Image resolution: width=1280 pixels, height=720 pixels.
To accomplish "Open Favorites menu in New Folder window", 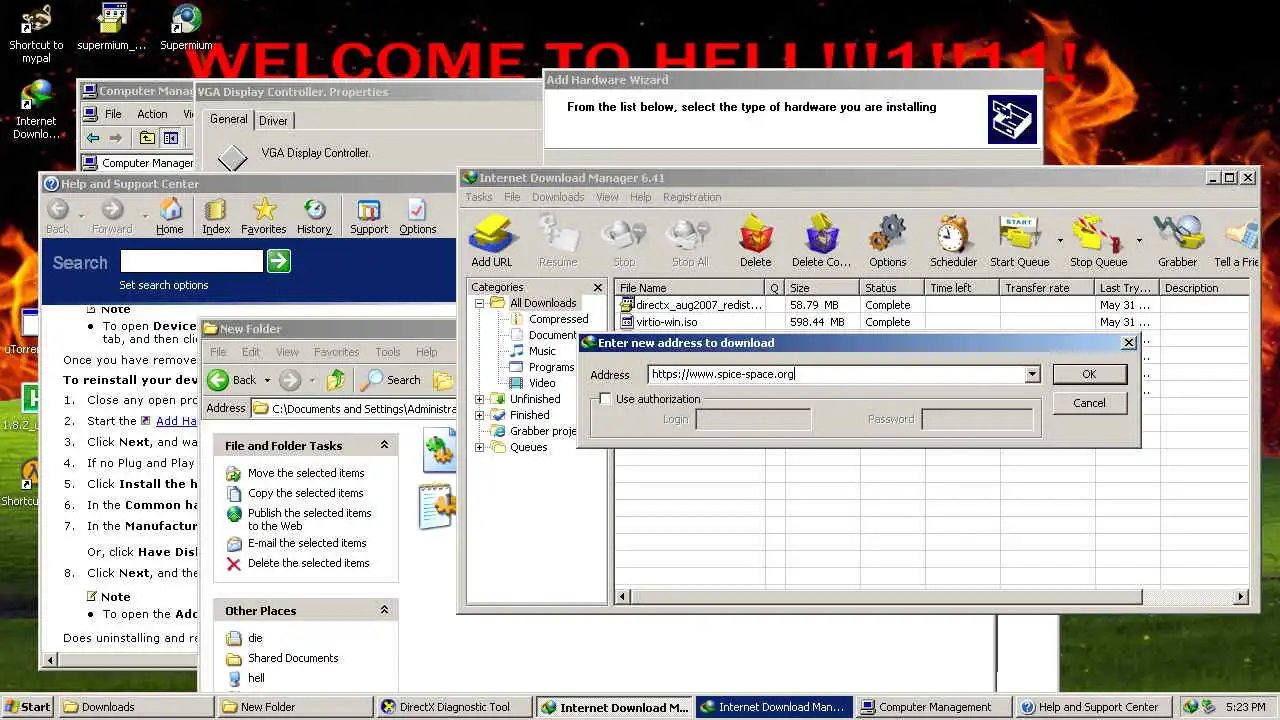I will 336,352.
